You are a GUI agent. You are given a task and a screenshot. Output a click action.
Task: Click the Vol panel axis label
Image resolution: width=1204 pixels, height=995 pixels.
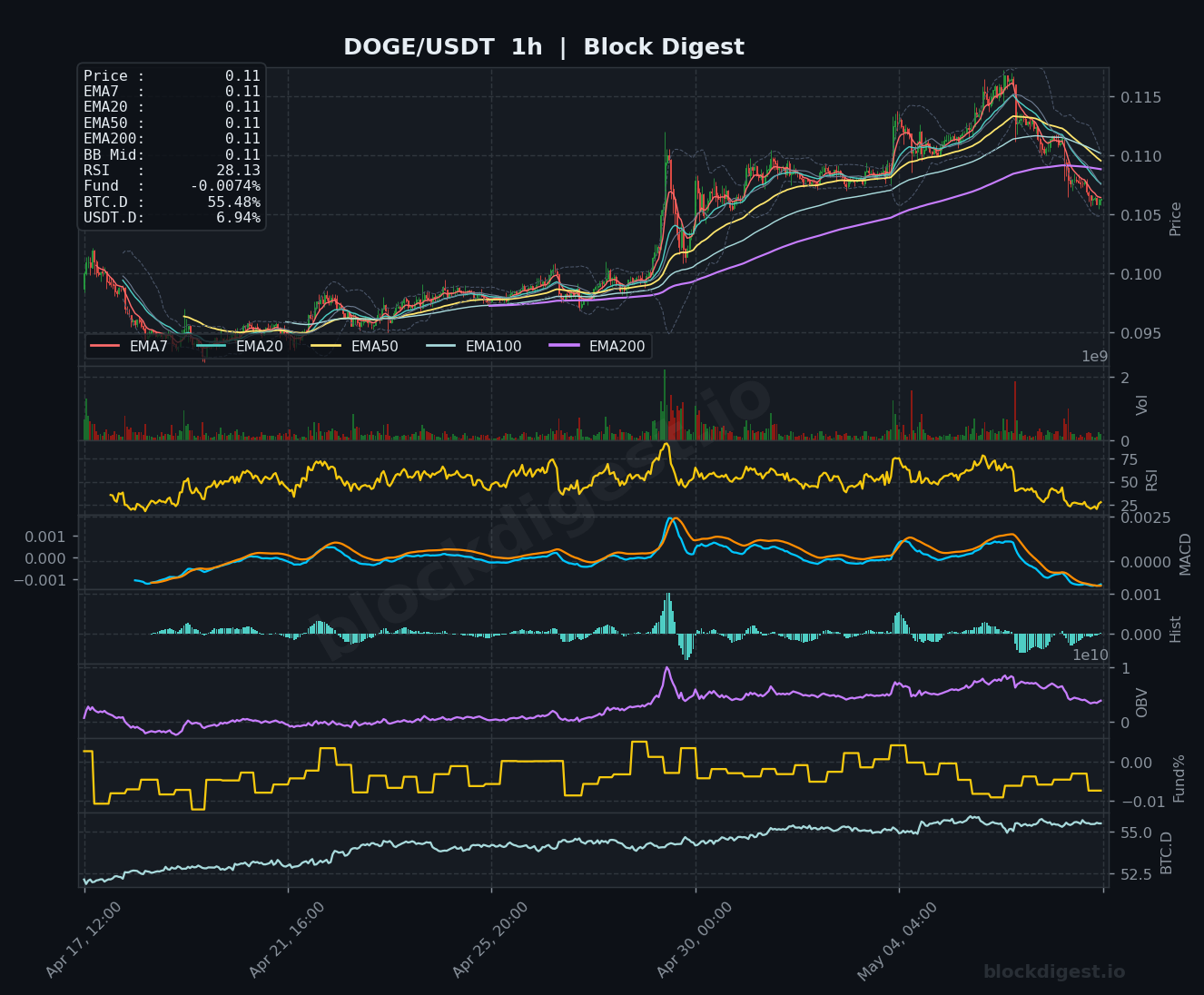pos(1142,405)
